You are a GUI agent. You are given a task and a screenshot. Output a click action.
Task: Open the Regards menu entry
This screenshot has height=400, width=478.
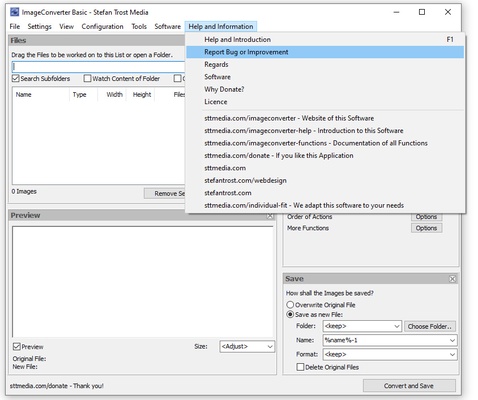click(x=325, y=64)
